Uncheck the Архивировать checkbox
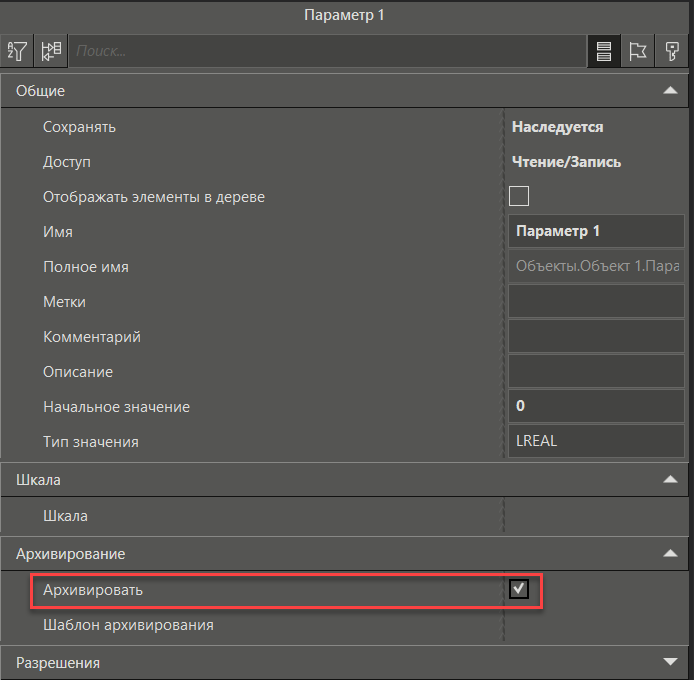Screen dimensions: 694x680 click(x=519, y=589)
